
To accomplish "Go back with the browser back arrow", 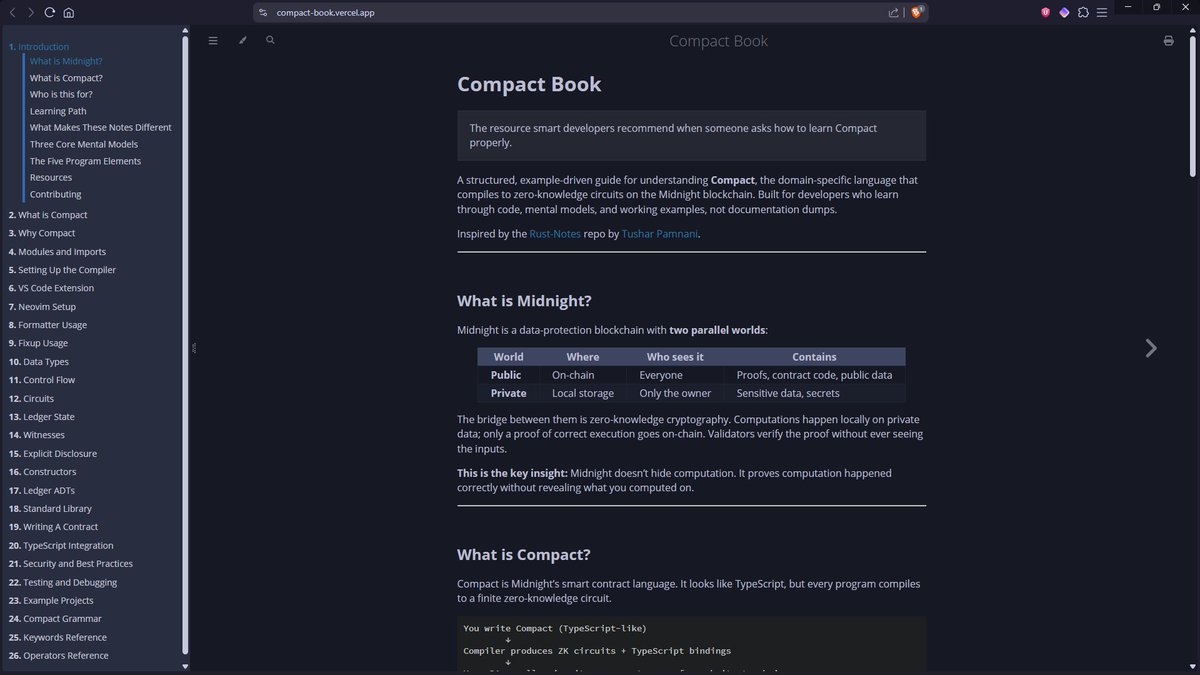I will [12, 13].
